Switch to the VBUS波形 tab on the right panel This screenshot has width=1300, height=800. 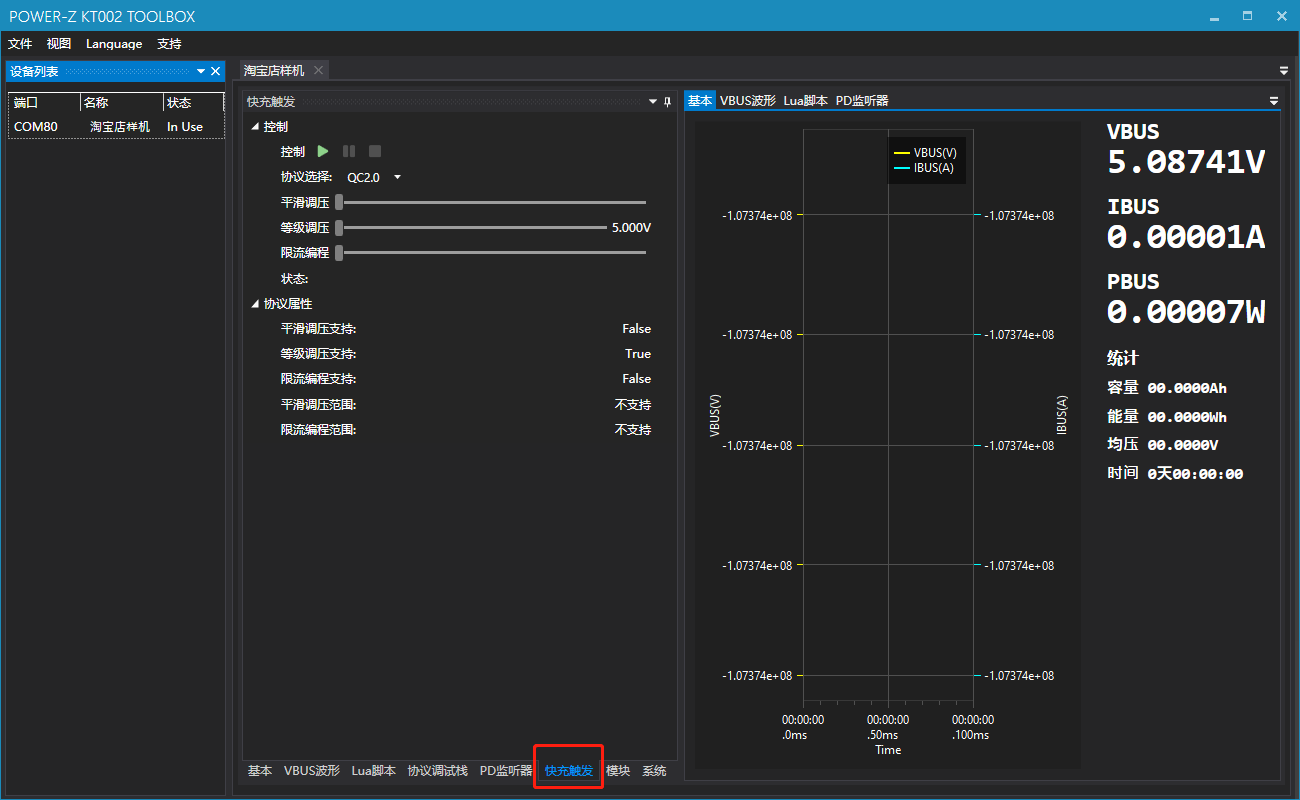pyautogui.click(x=747, y=101)
